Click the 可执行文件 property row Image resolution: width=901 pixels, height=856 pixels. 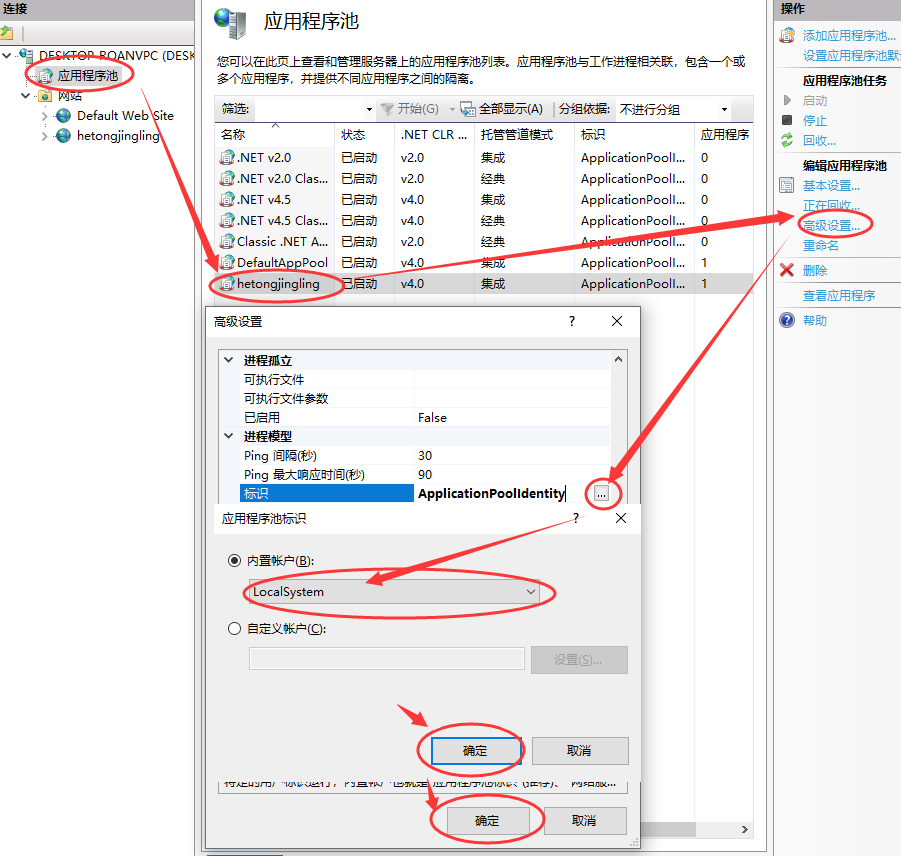425,380
